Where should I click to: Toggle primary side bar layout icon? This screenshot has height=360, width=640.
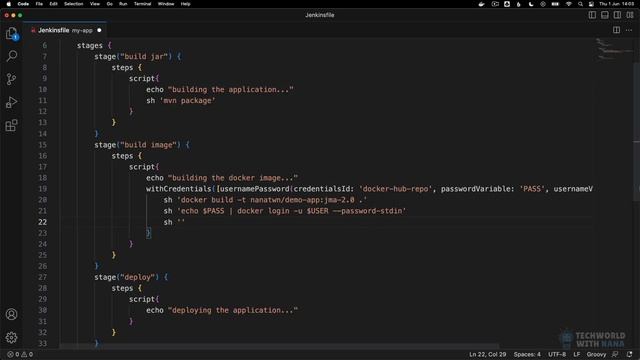(592, 15)
